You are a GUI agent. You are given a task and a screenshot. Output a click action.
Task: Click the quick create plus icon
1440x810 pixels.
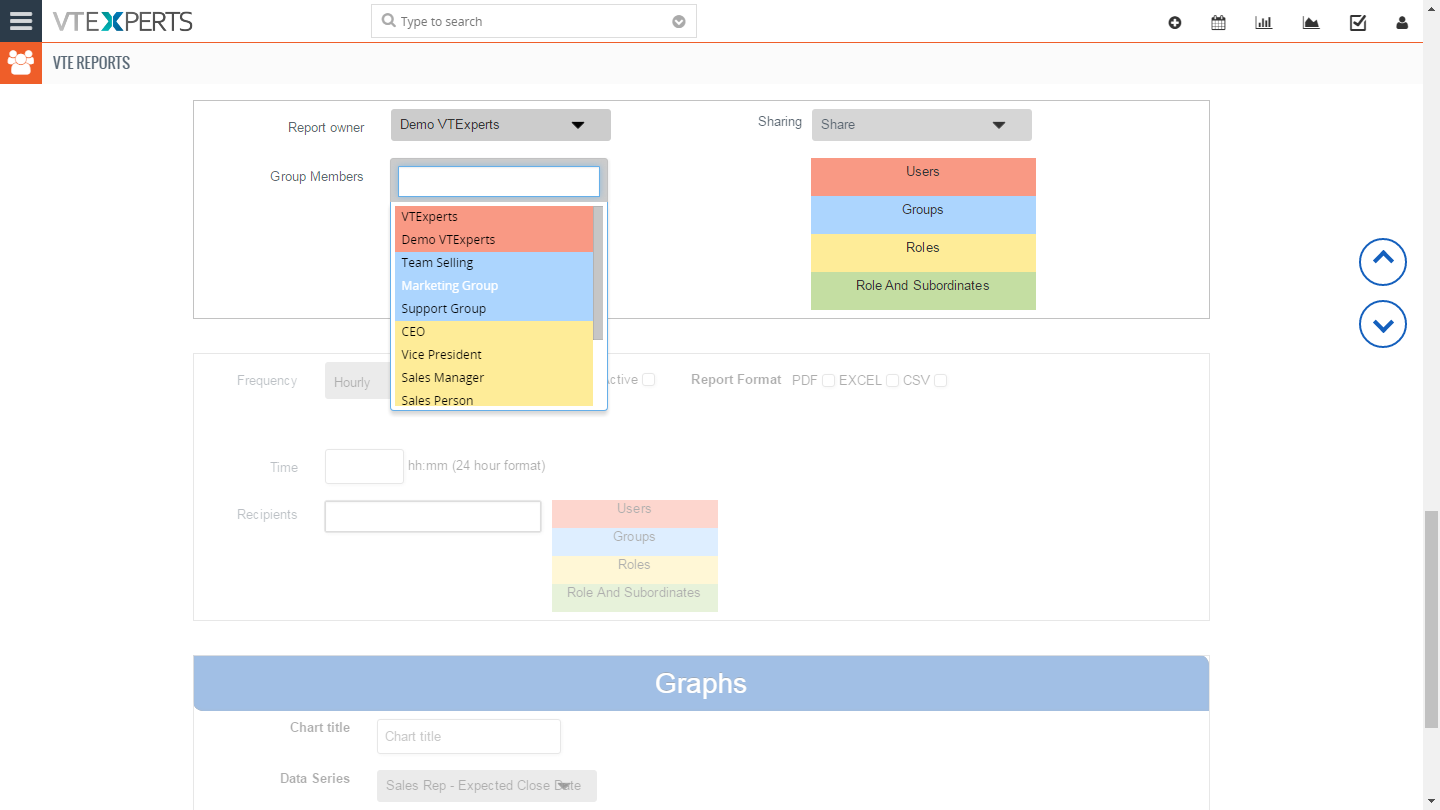coord(1175,23)
